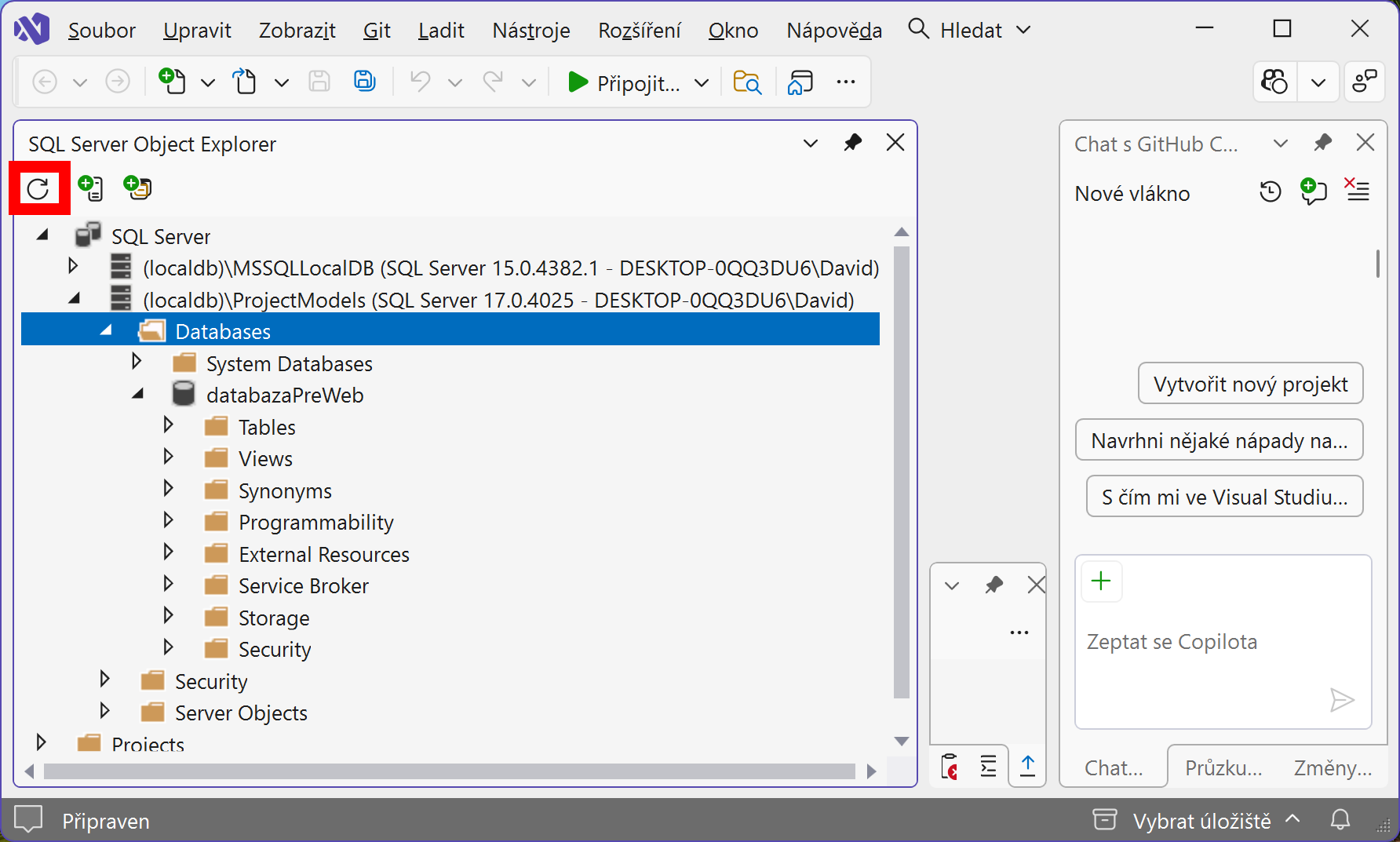Viewport: 1400px width, 842px height.
Task: Switch to the Průzku... tab
Action: coord(1223,767)
